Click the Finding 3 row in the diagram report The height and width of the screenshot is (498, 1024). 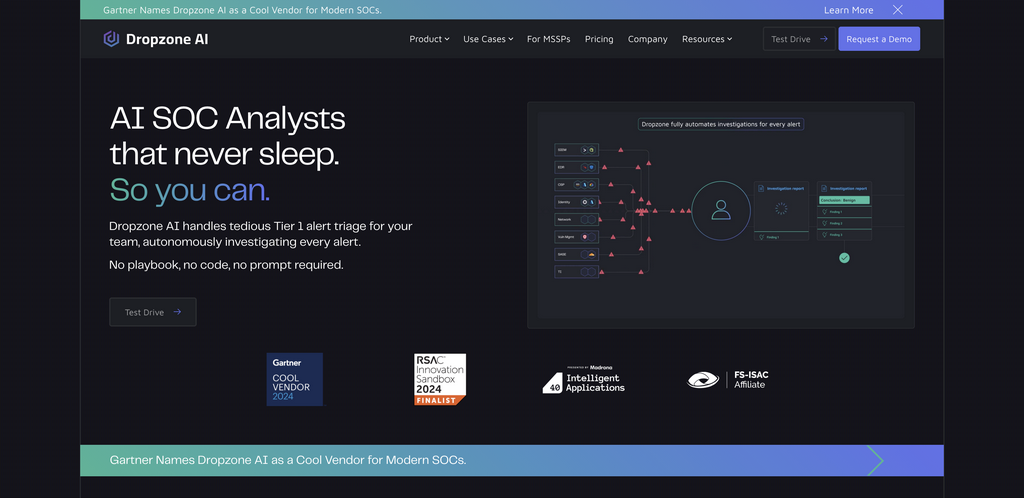click(x=844, y=234)
